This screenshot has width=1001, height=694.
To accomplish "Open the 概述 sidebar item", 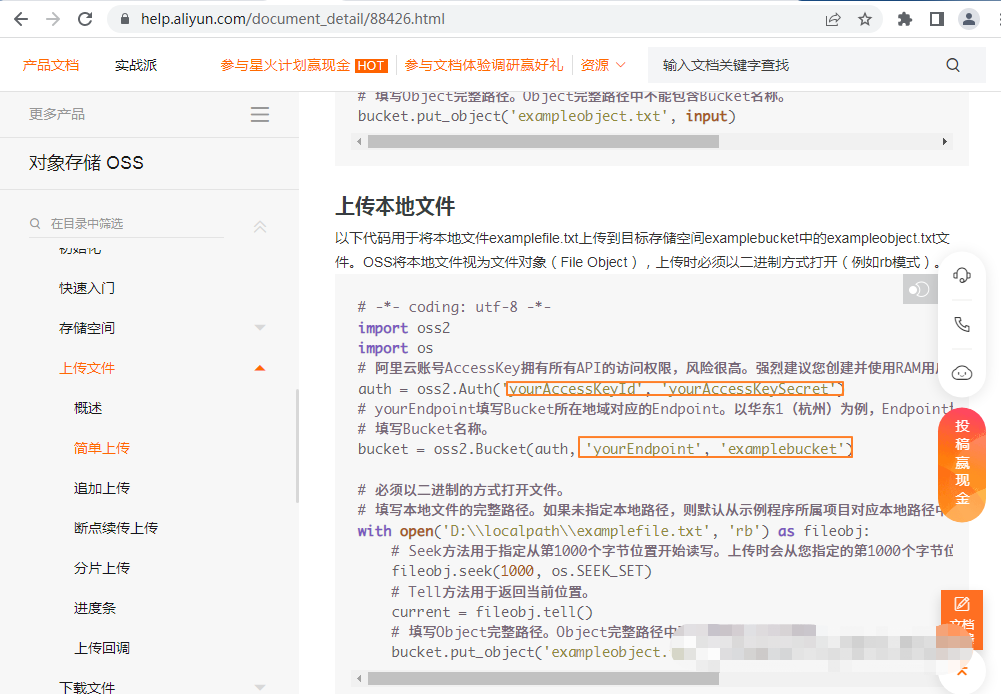I will coord(88,408).
